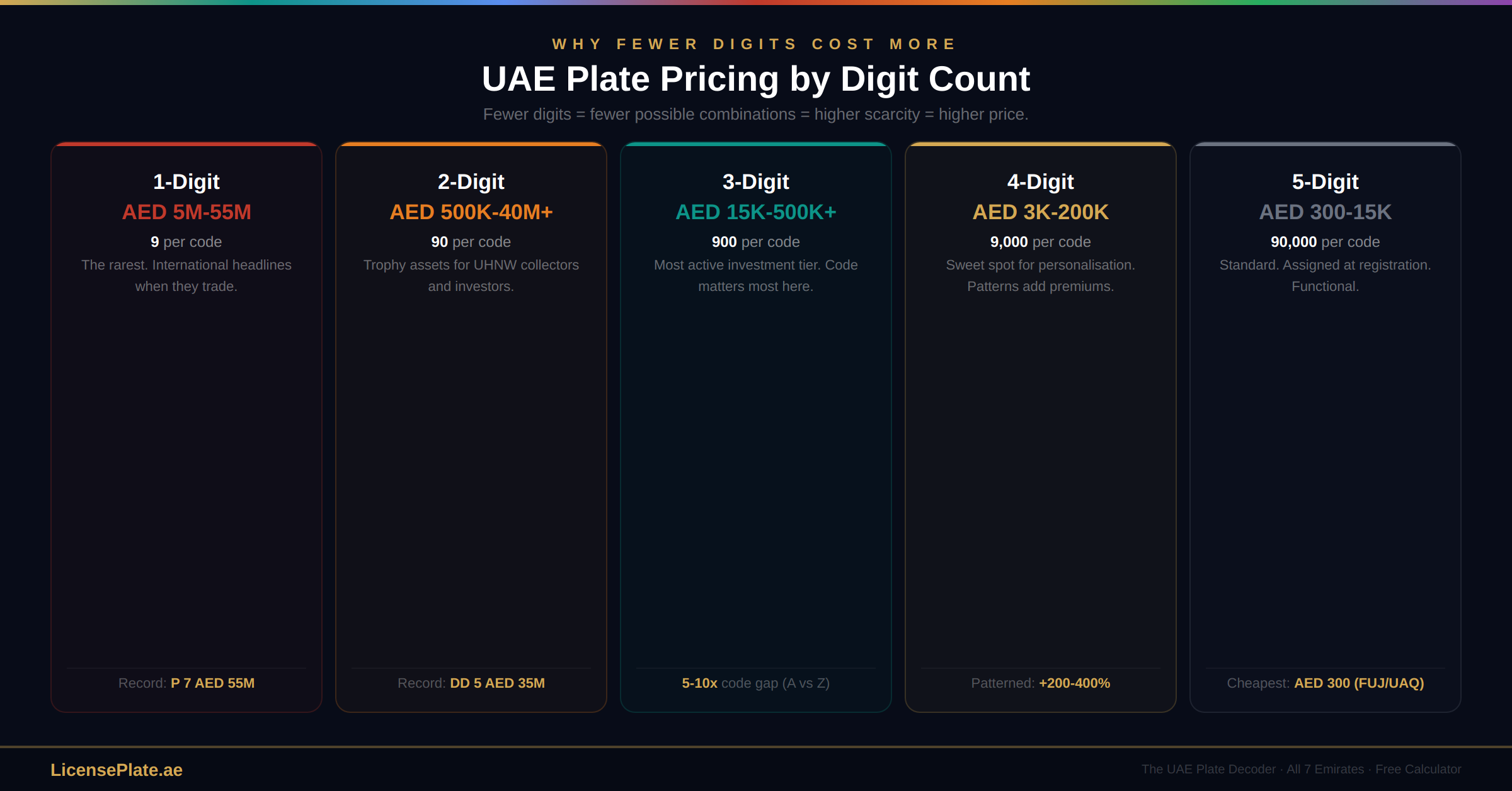Click the AED 5M-55M price
This screenshot has width=1512, height=791.
pyautogui.click(x=186, y=212)
